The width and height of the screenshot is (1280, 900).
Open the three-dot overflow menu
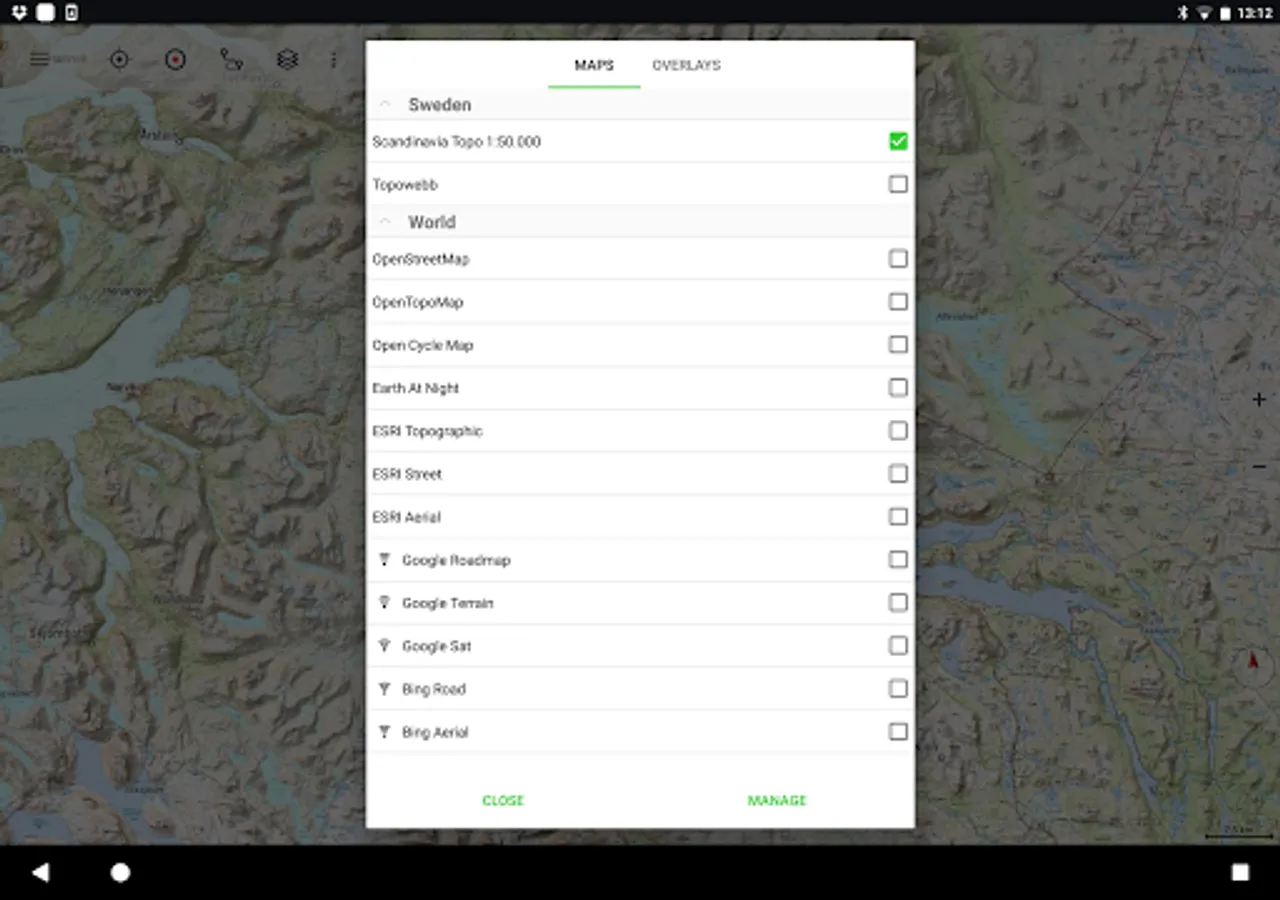pyautogui.click(x=333, y=60)
